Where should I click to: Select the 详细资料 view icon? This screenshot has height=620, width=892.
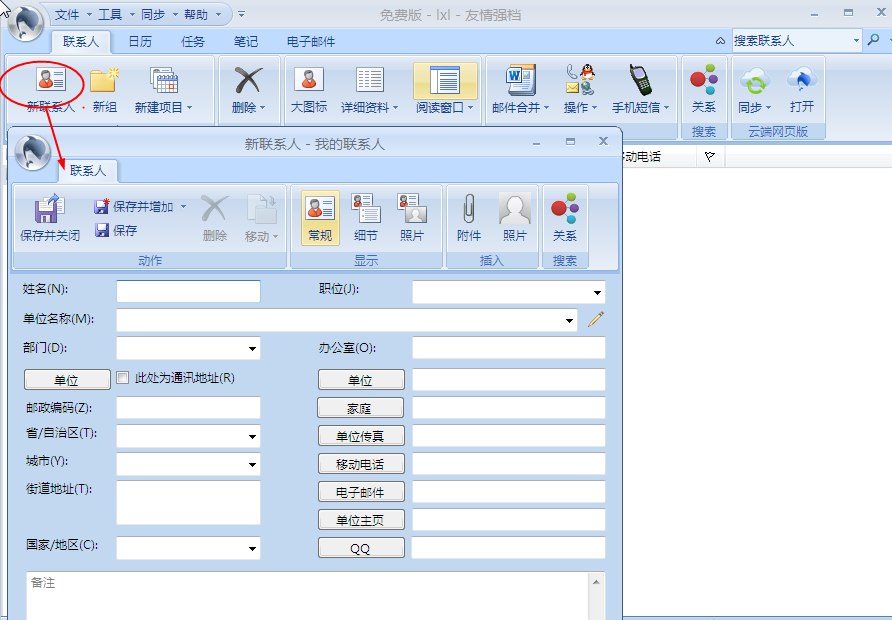370,80
